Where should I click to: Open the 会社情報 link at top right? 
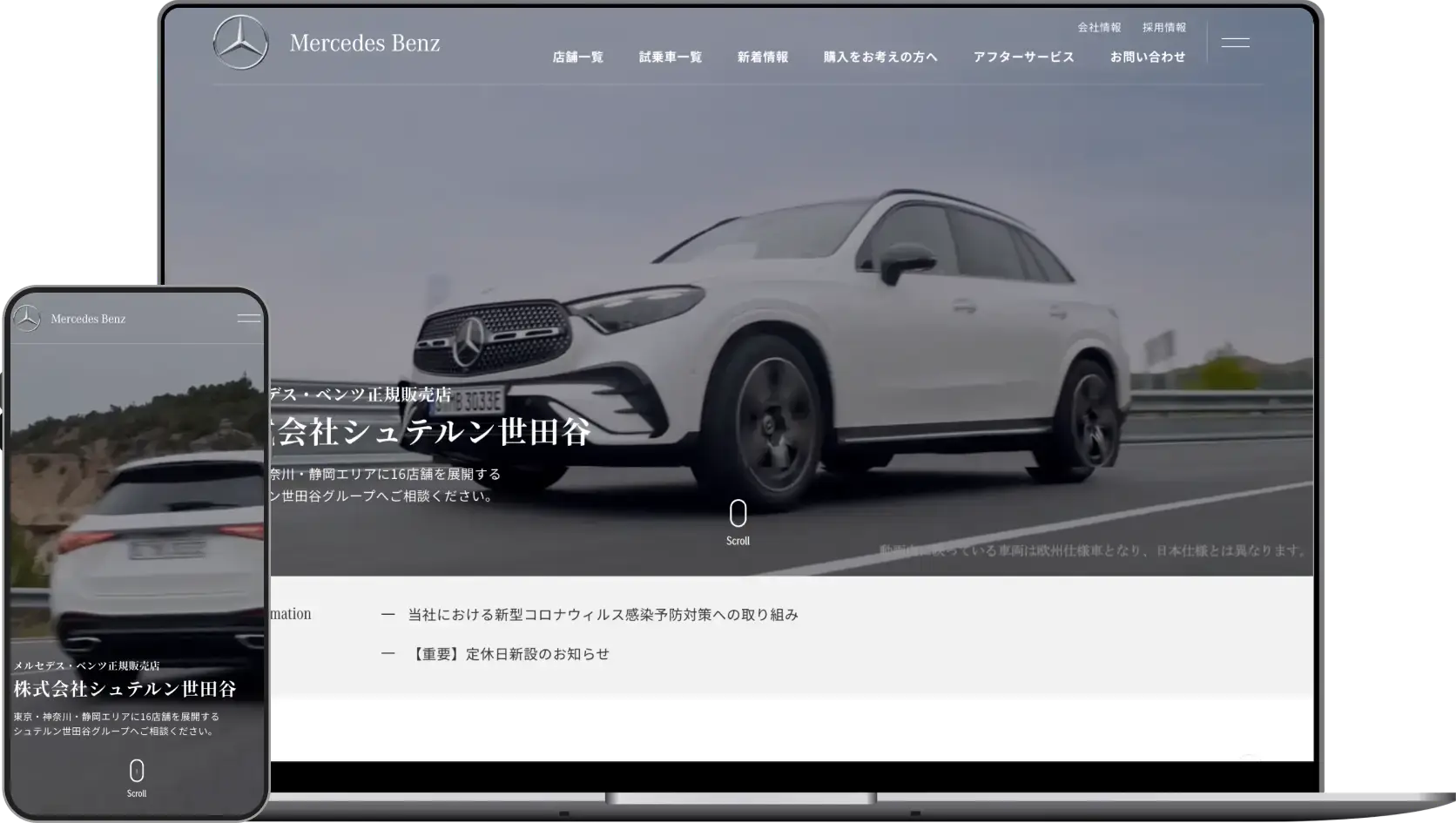point(1099,28)
